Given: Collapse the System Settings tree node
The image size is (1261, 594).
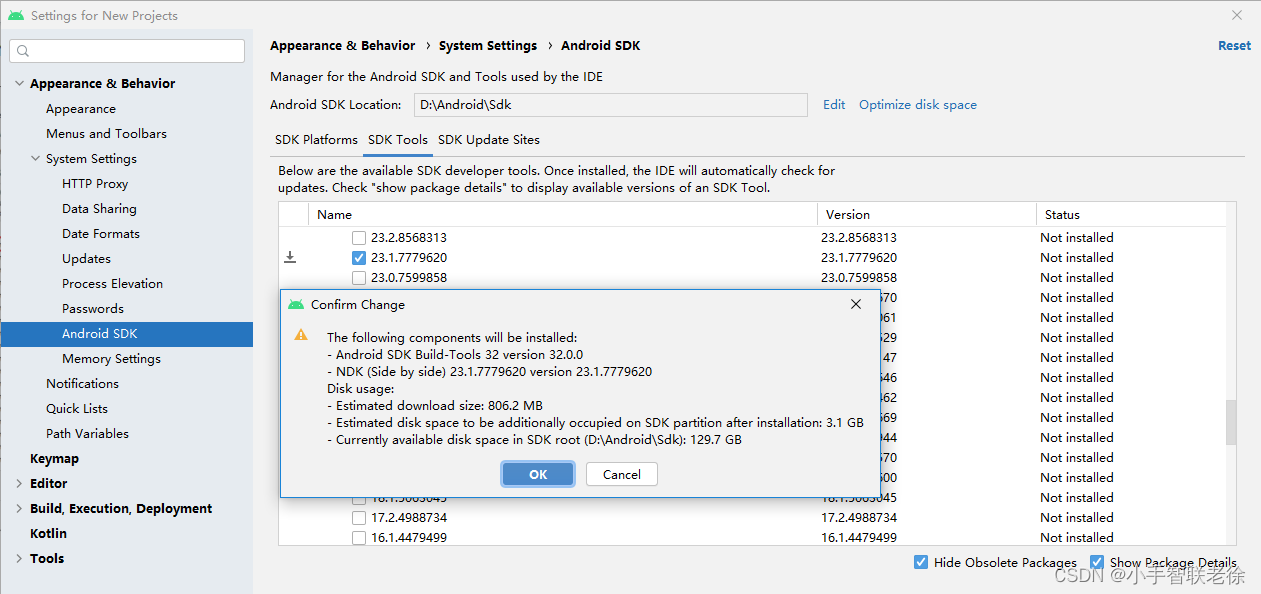Looking at the screenshot, I should point(35,159).
